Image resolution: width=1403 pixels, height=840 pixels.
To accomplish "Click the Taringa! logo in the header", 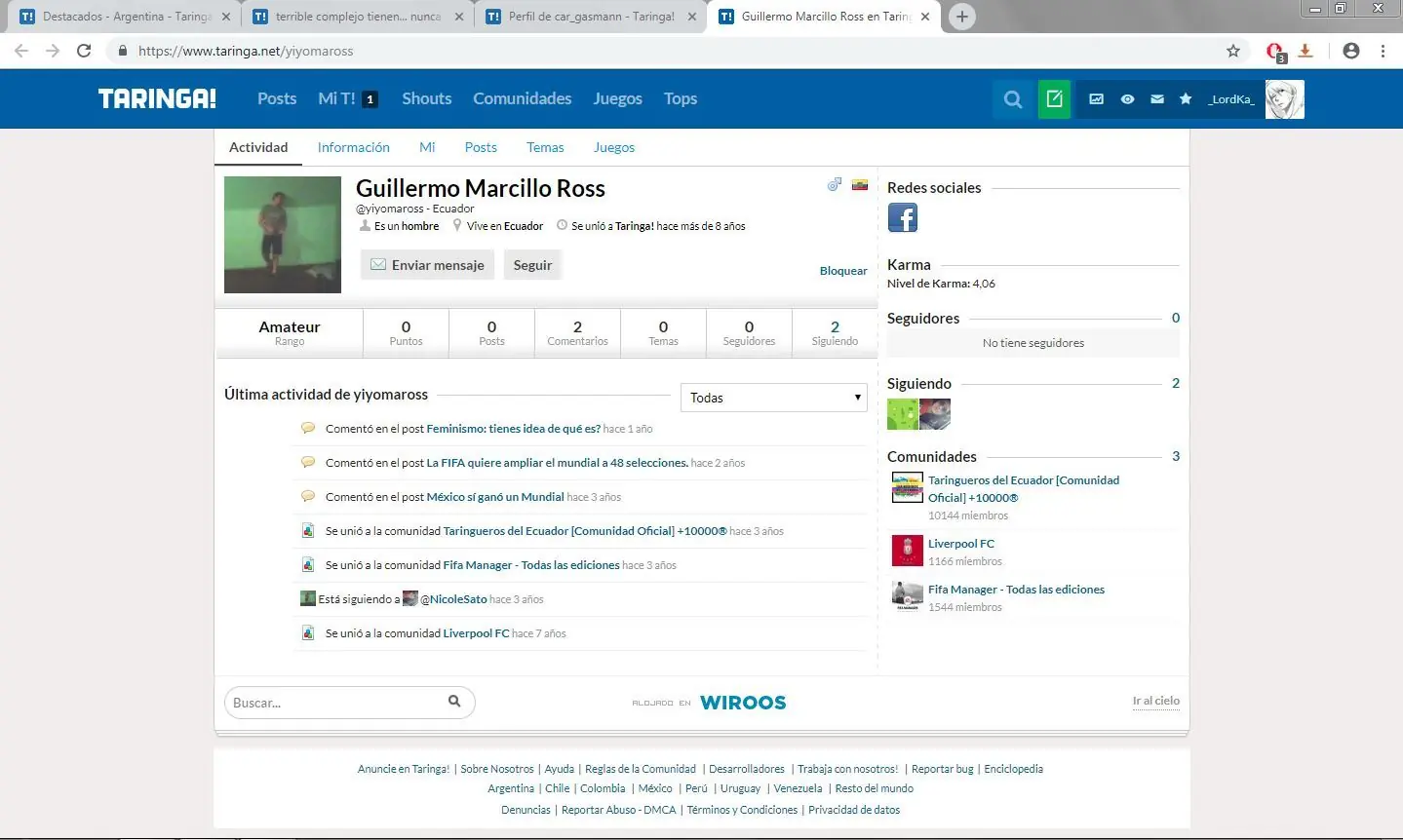I will 157,98.
